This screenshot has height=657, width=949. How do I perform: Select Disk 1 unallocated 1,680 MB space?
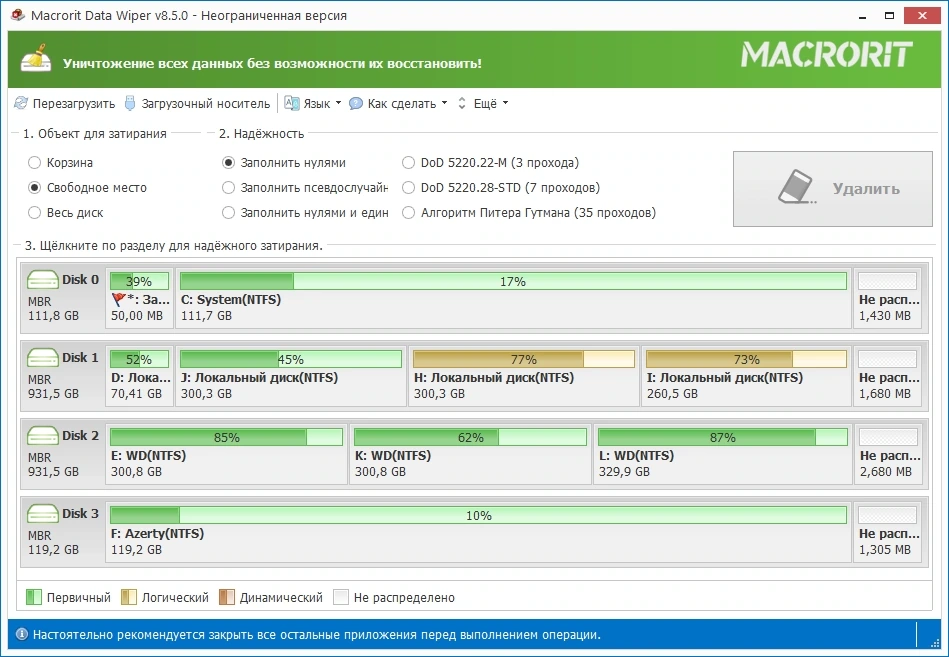[x=888, y=376]
